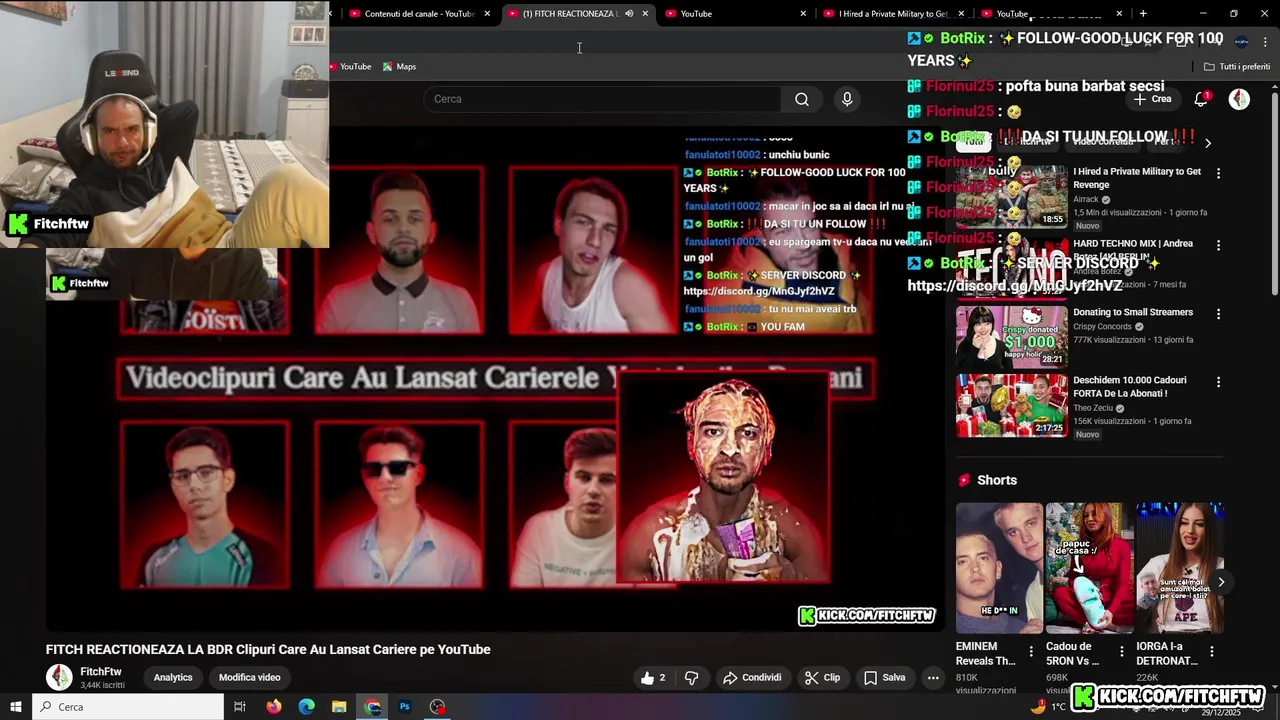Viewport: 1280px width, 720px height.
Task: Mute the FITCH REACTIONEAZA tab audio icon
Action: pyautogui.click(x=629, y=14)
